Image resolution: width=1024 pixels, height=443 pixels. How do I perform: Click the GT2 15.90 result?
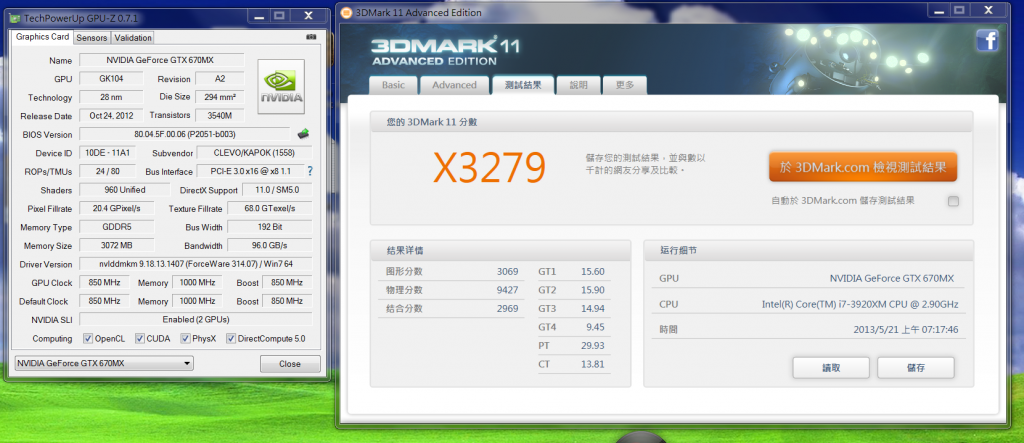[x=573, y=289]
